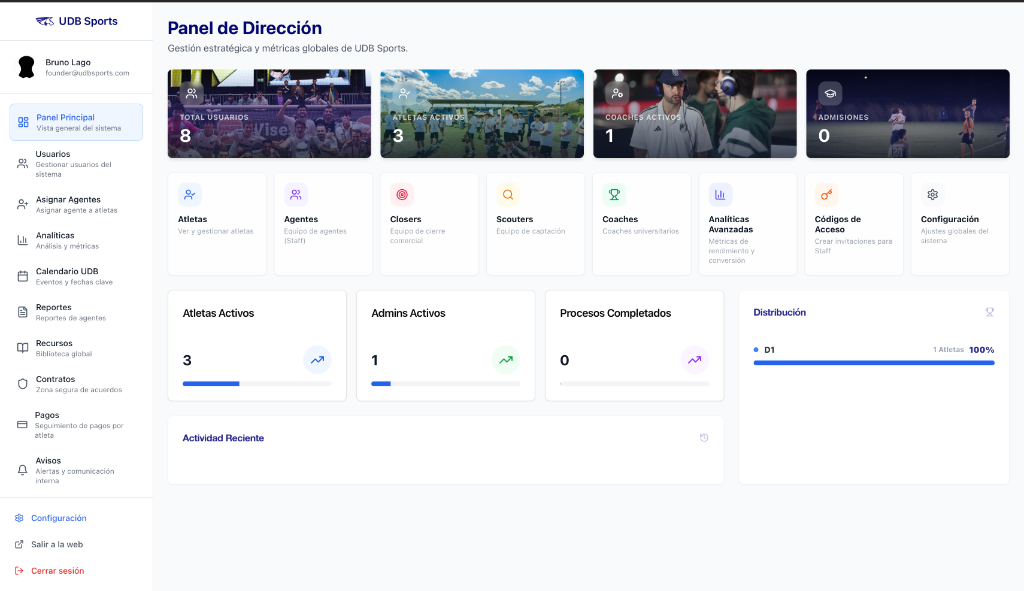Click the Reportes menu label
Image resolution: width=1024 pixels, height=591 pixels.
pos(54,307)
